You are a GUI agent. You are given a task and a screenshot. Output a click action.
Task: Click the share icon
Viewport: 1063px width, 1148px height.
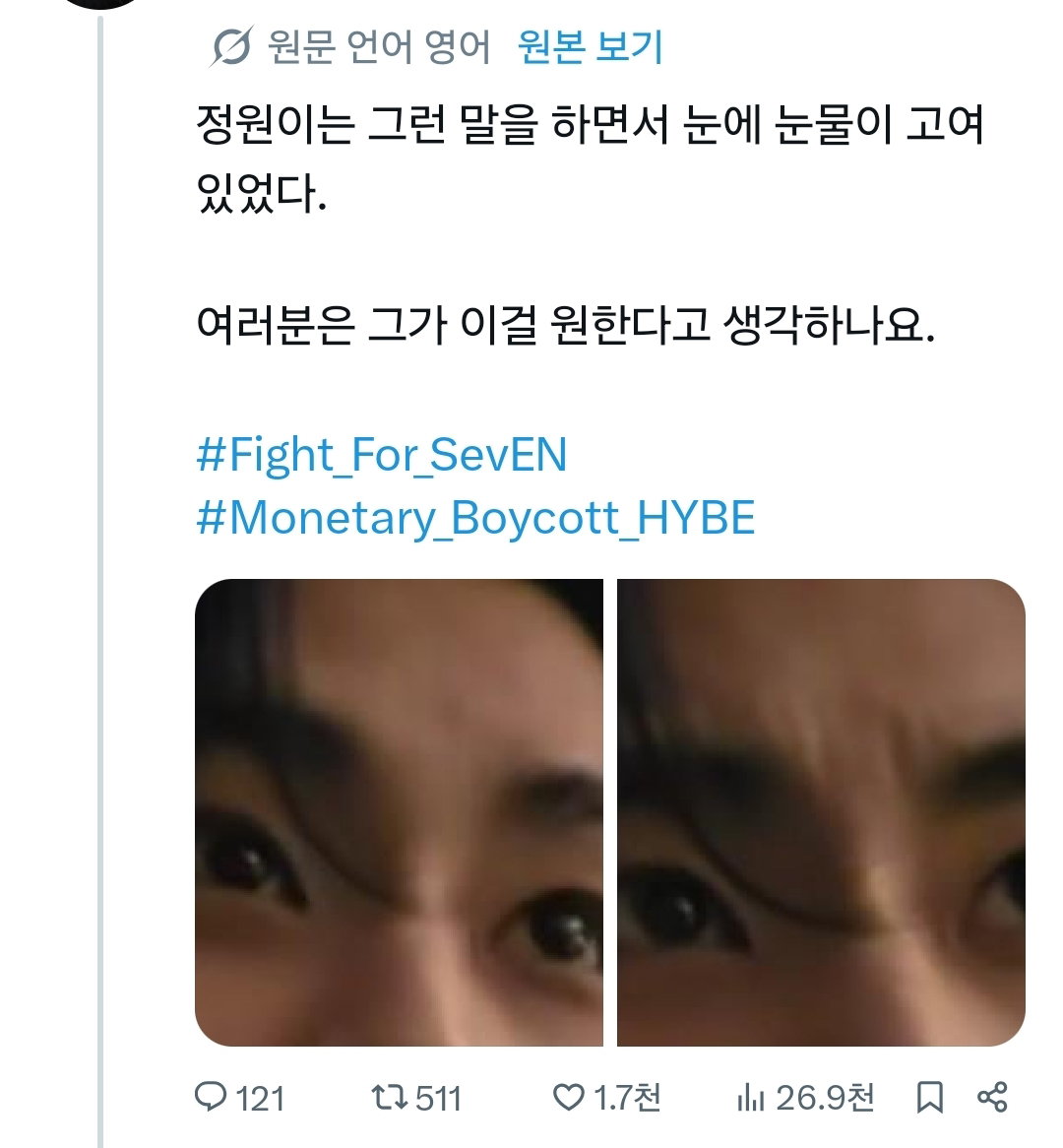click(x=993, y=1098)
